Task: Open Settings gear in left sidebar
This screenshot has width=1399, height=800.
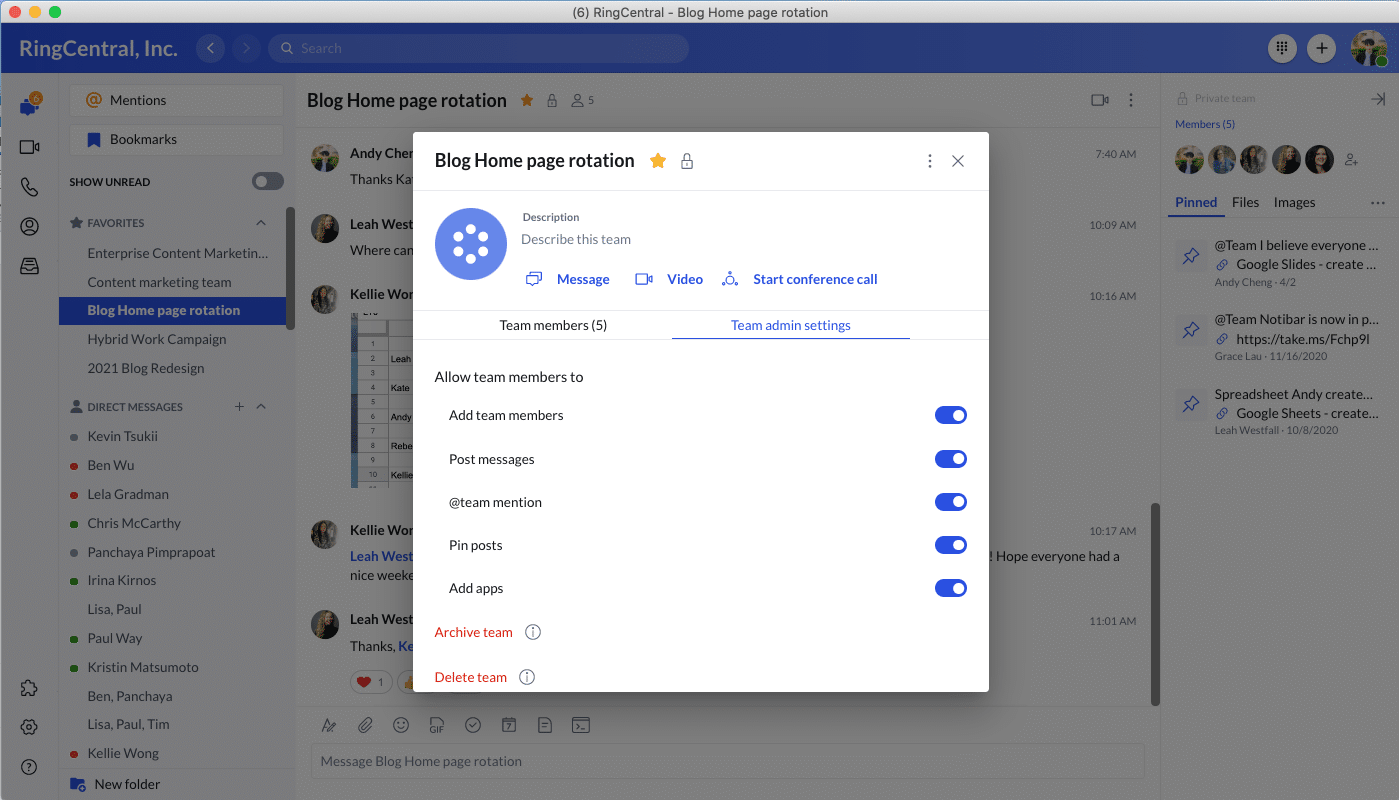Action: [29, 727]
